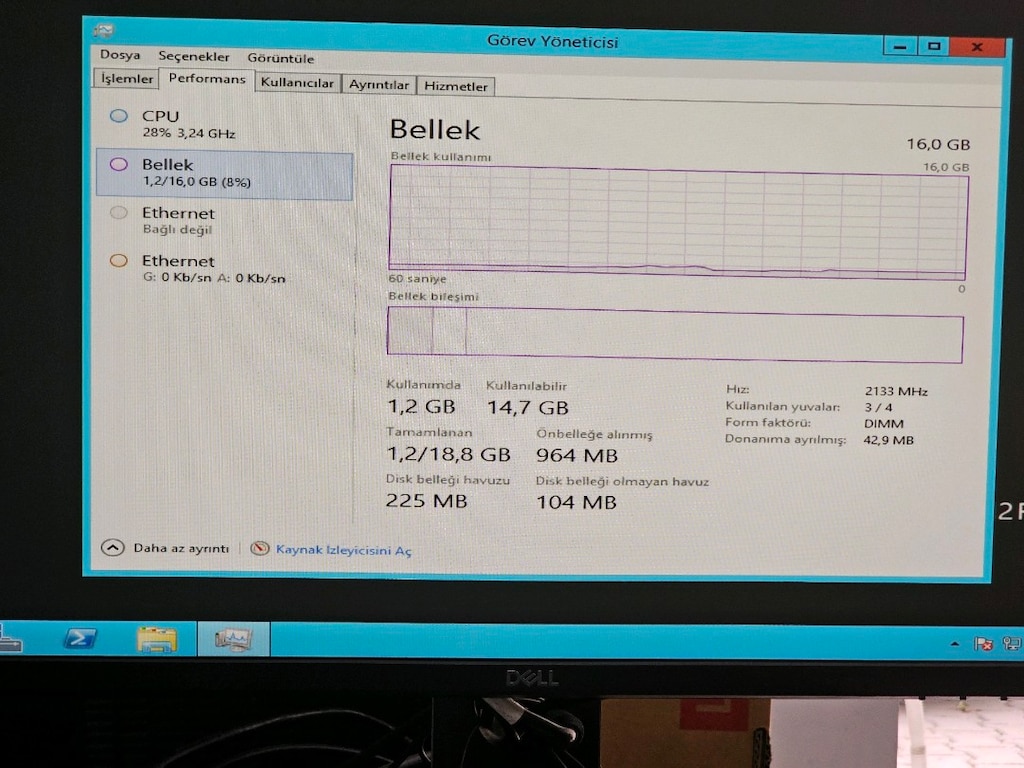Click the orange circle icon of active Ethernet
The width and height of the screenshot is (1024, 768).
[118, 261]
